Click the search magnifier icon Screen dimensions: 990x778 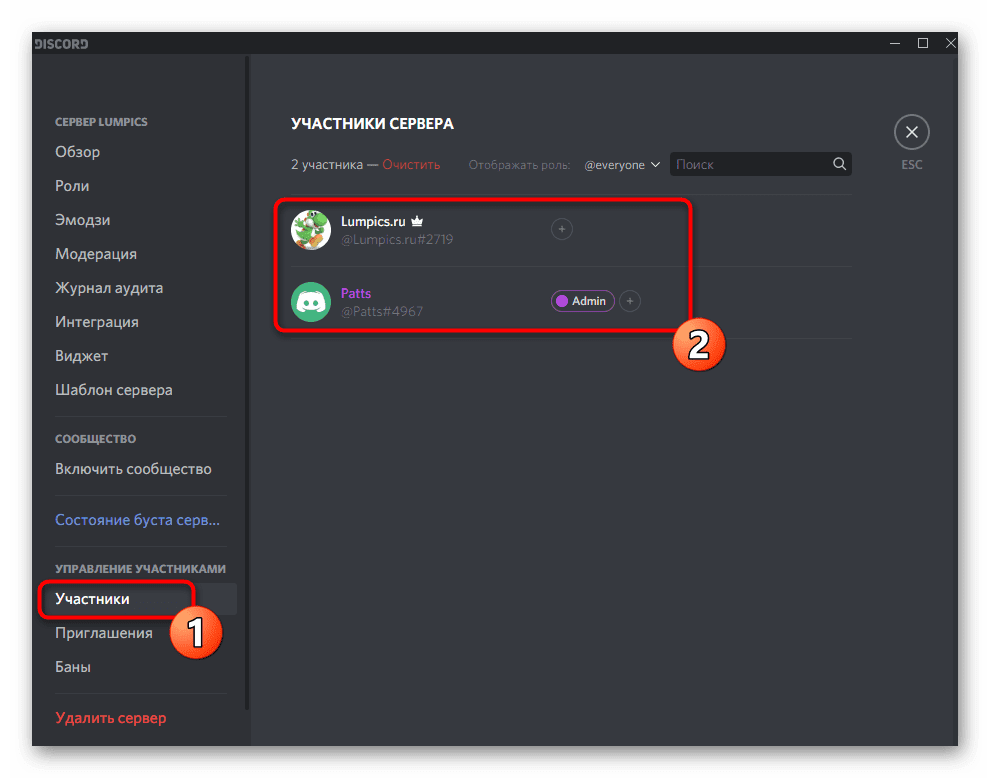click(838, 164)
